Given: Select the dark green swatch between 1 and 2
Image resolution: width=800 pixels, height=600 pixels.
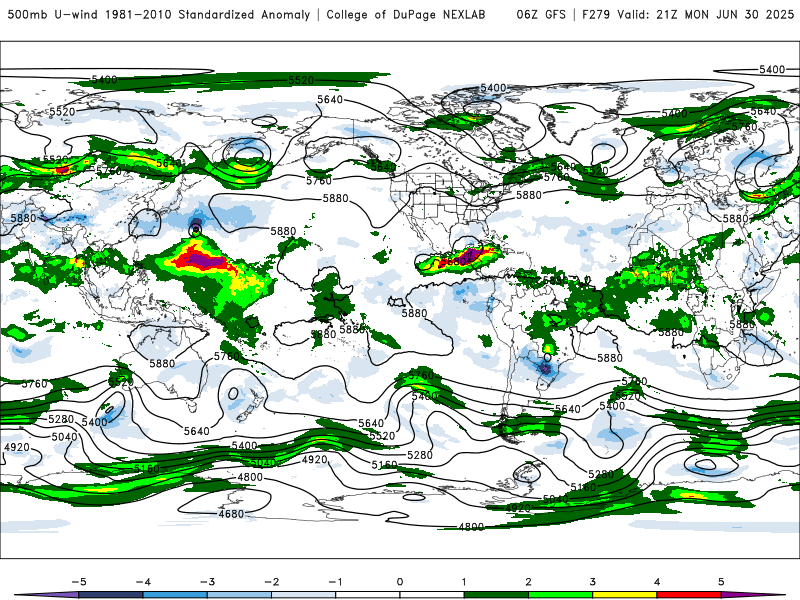Looking at the screenshot, I should (496, 595).
